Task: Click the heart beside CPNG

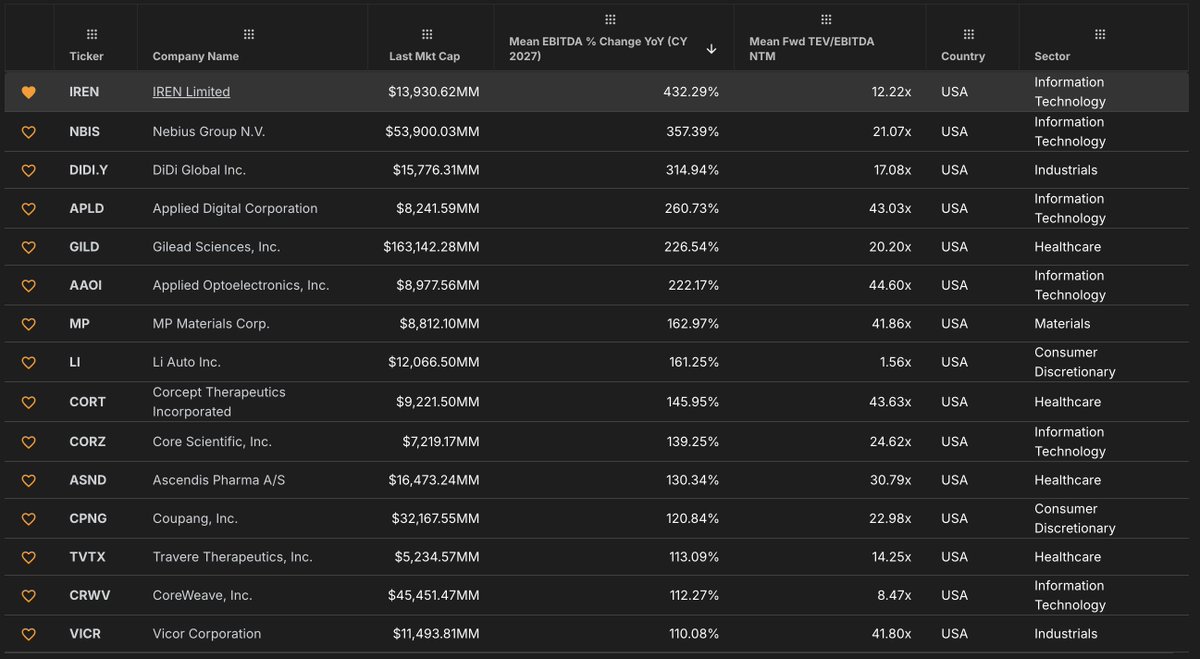Action: pyautogui.click(x=28, y=519)
